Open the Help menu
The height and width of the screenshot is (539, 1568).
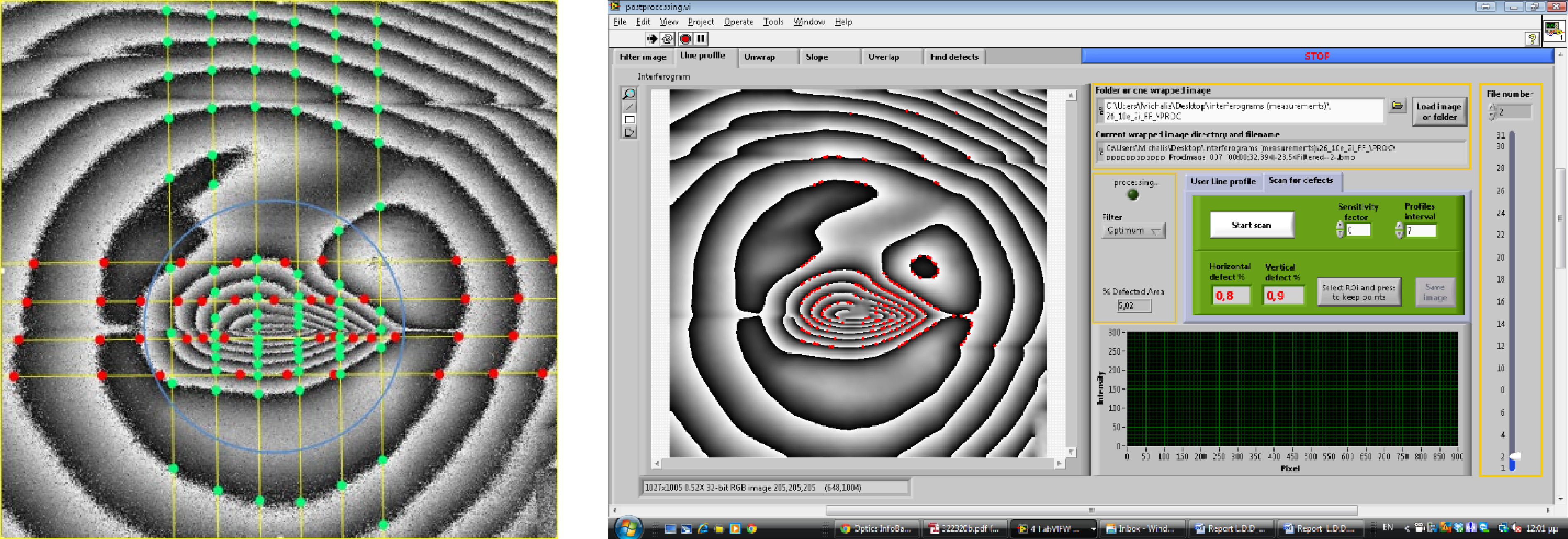coord(843,22)
